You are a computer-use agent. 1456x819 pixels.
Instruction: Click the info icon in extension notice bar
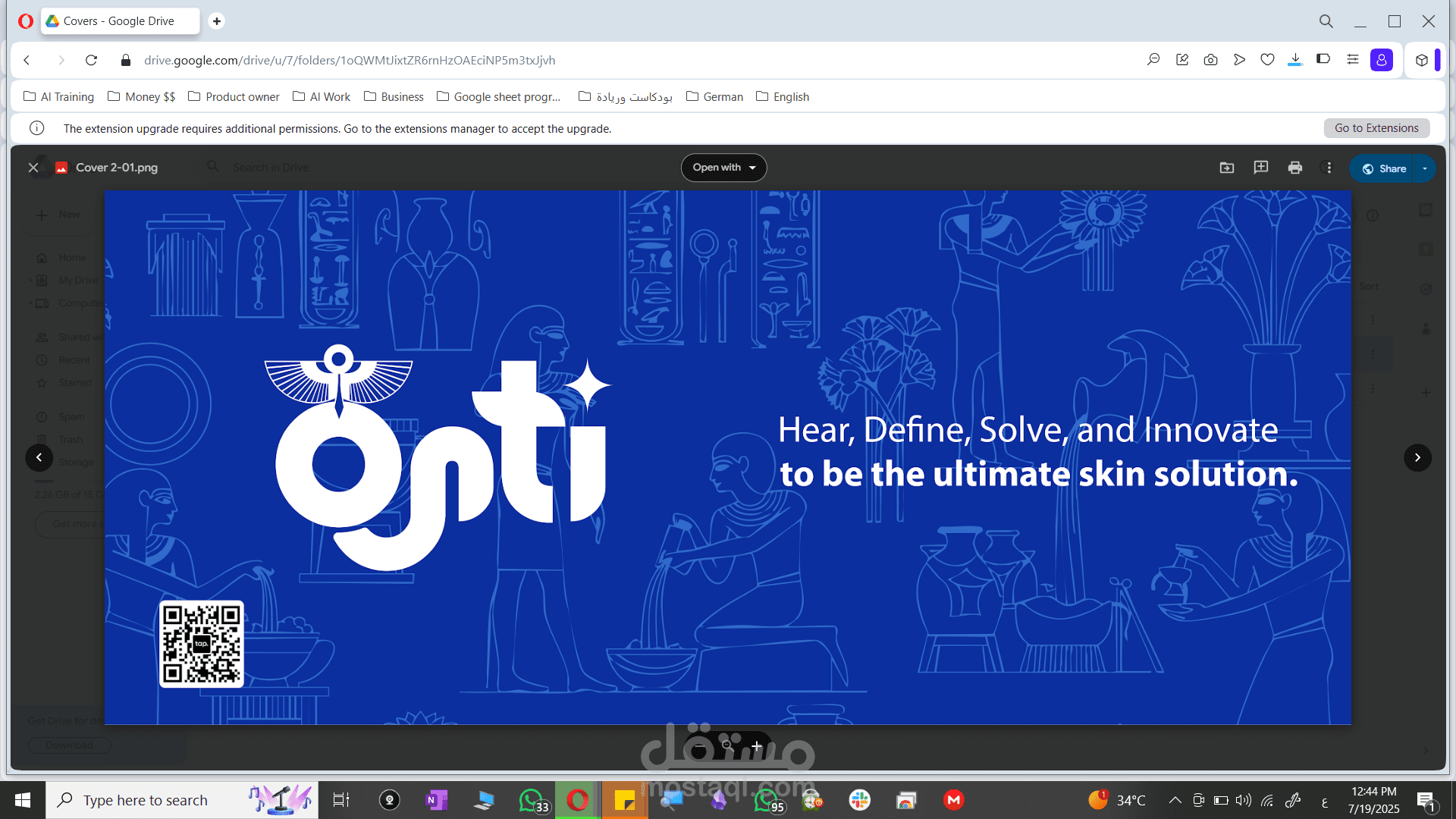coord(36,128)
